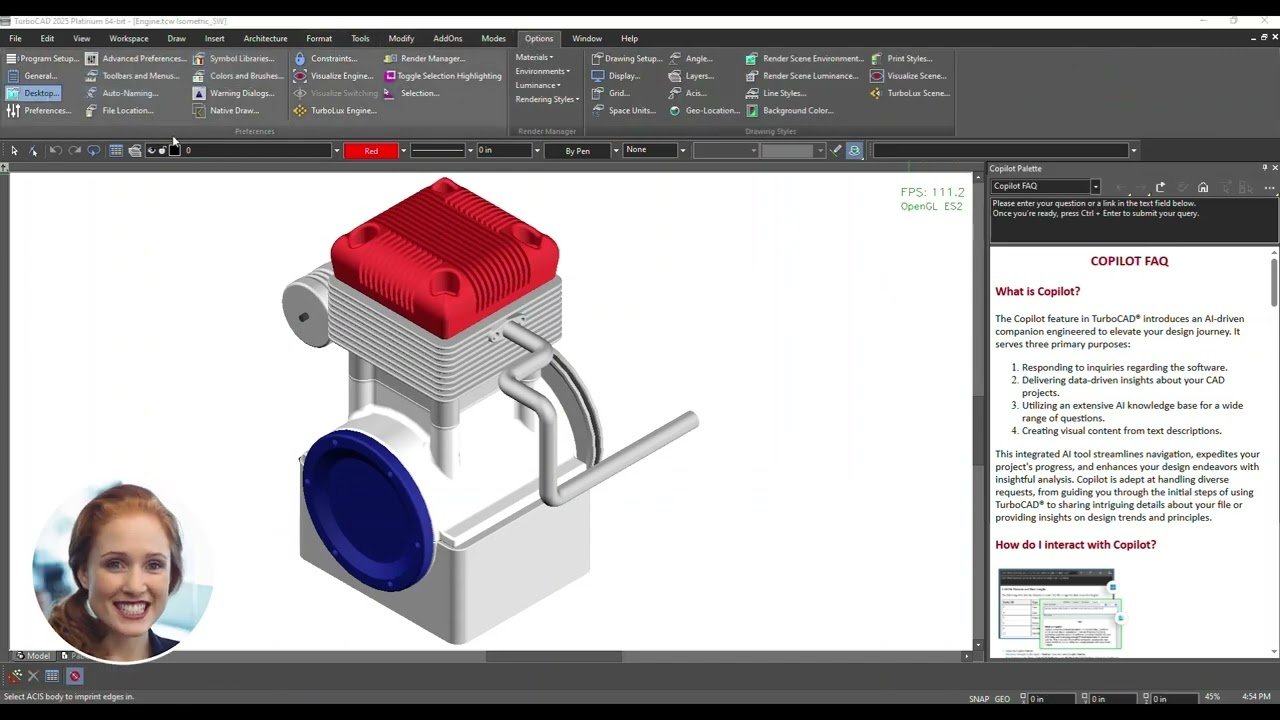Screen dimensions: 1280x720
Task: Open Drawing Setup
Action: pos(626,58)
